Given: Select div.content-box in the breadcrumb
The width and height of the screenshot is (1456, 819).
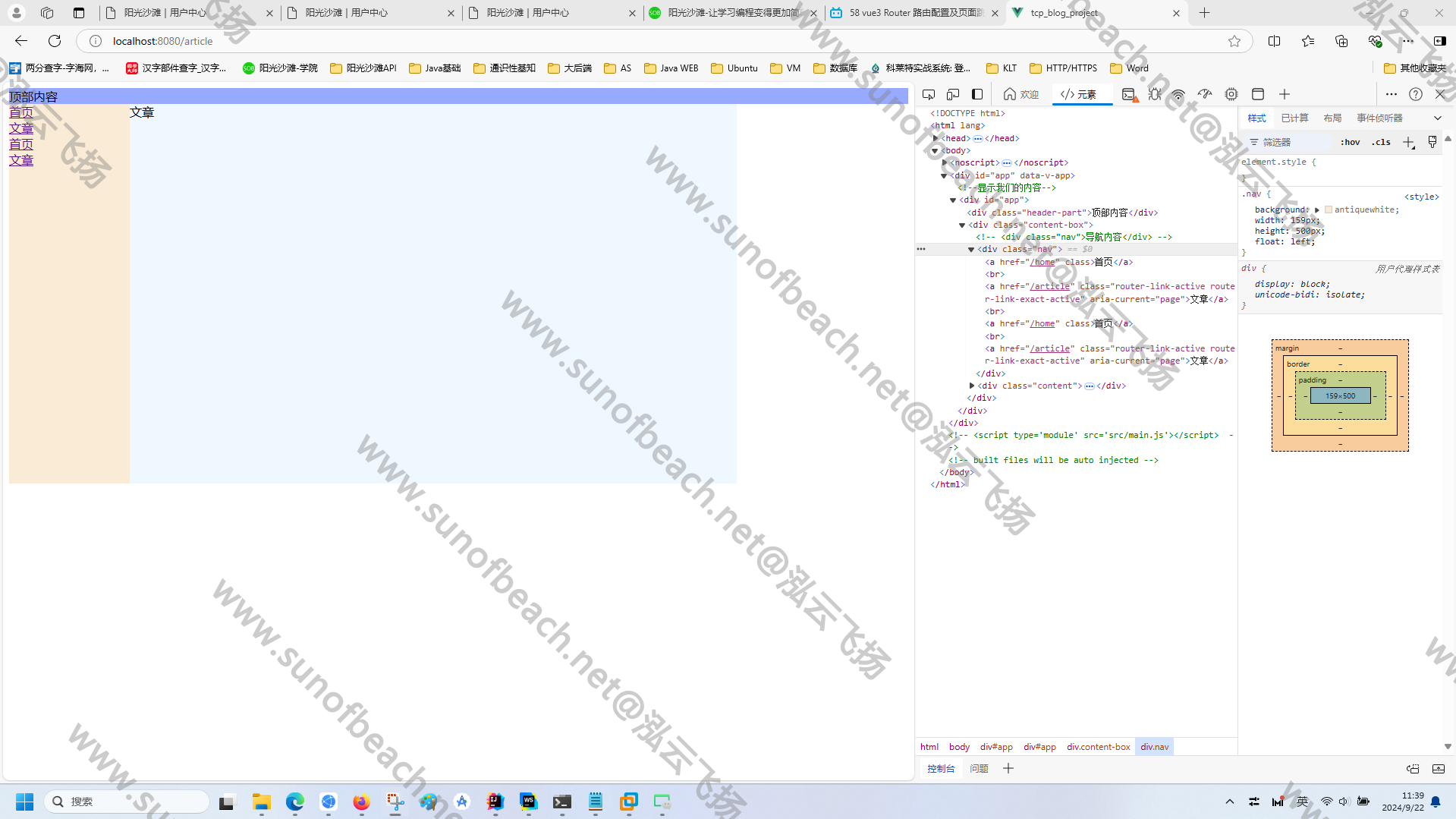Looking at the screenshot, I should pyautogui.click(x=1098, y=747).
